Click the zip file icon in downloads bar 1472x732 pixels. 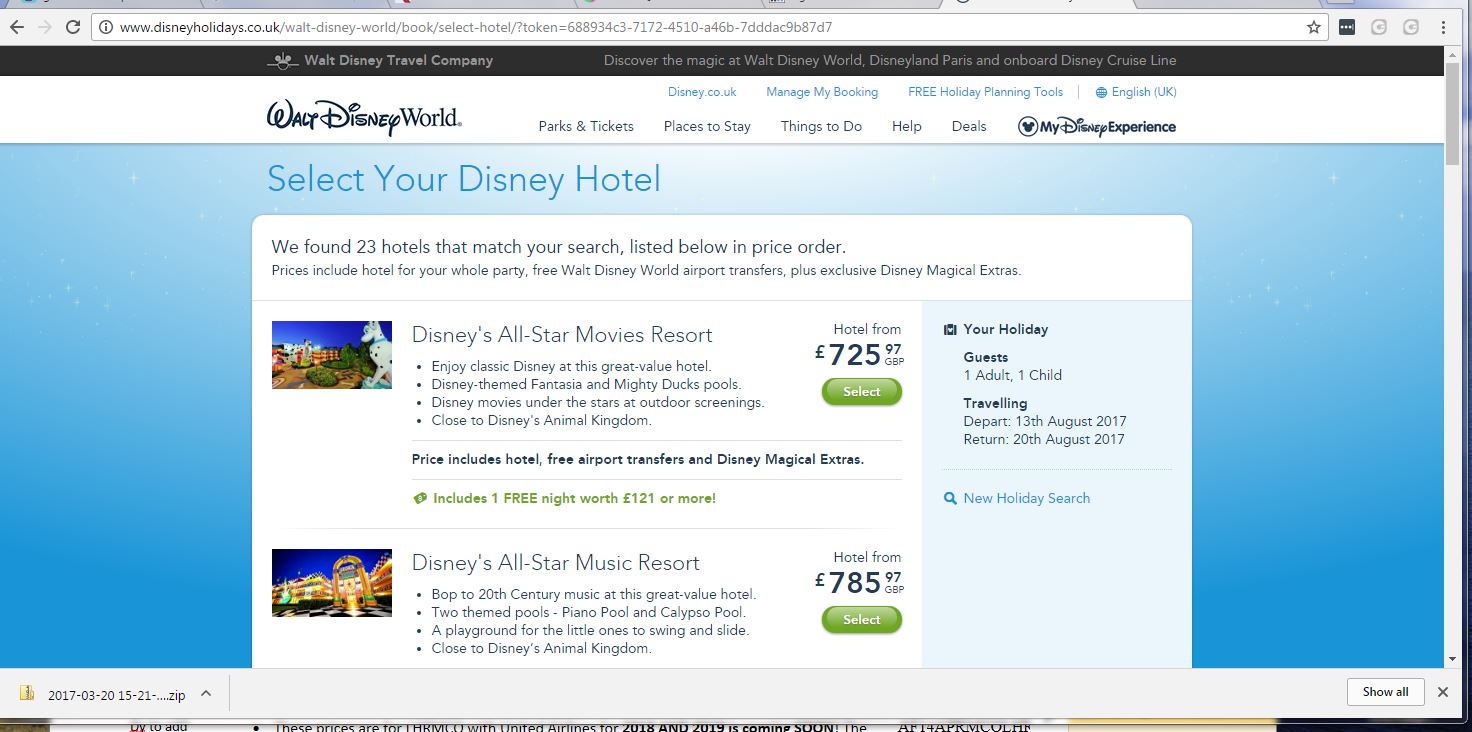pos(28,693)
